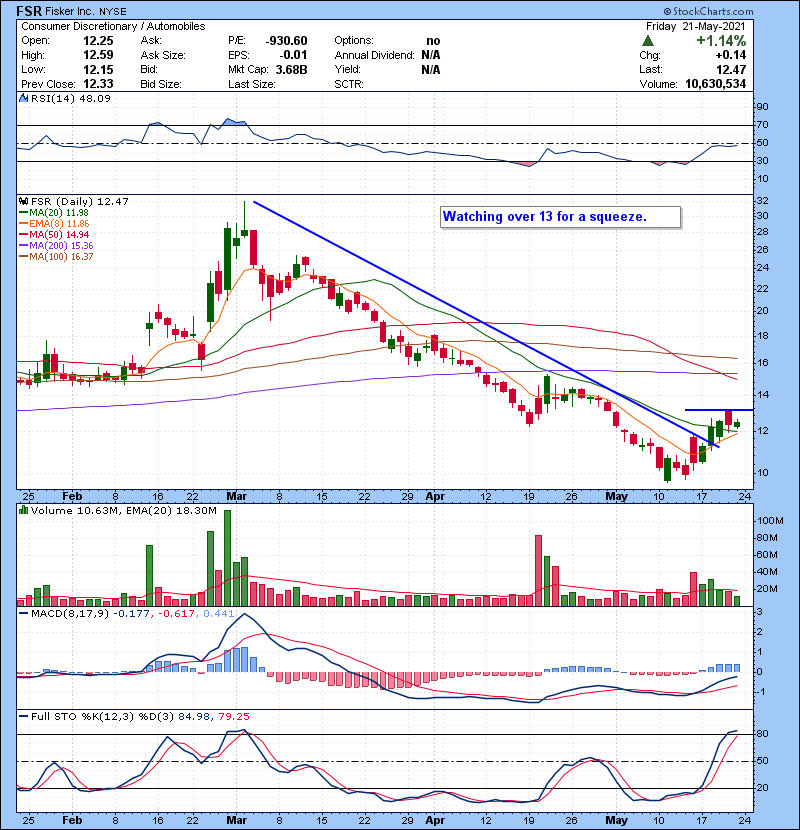This screenshot has width=800, height=830.
Task: Click the Chg value +0.14
Action: pyautogui.click(x=731, y=55)
